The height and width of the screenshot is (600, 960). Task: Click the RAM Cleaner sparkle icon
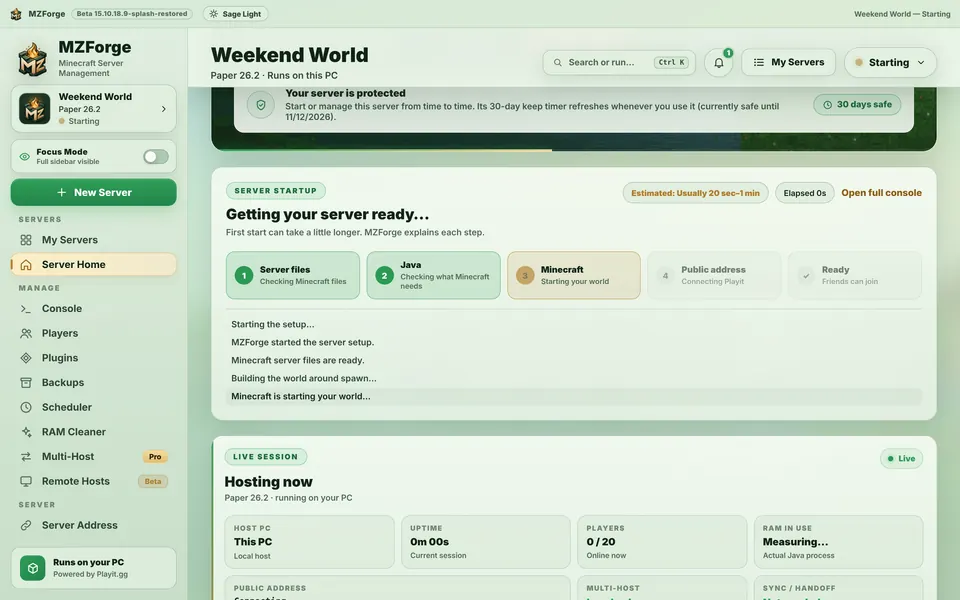pos(26,432)
